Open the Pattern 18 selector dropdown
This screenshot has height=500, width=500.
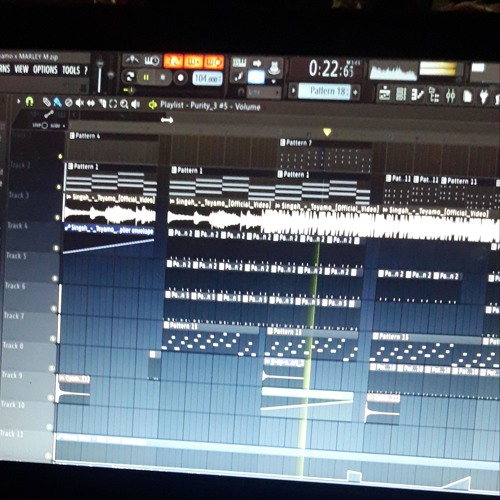point(324,91)
